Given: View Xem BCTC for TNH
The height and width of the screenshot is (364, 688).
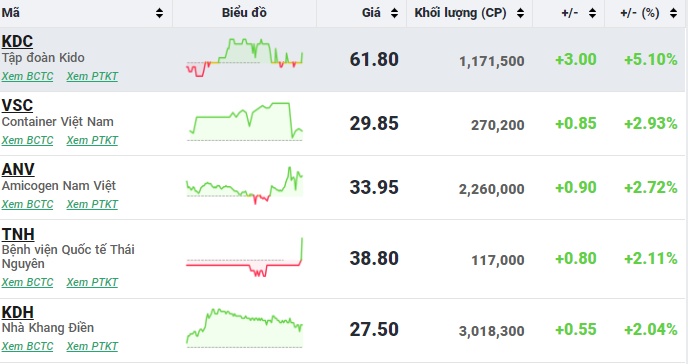Looking at the screenshot, I should (27, 282).
